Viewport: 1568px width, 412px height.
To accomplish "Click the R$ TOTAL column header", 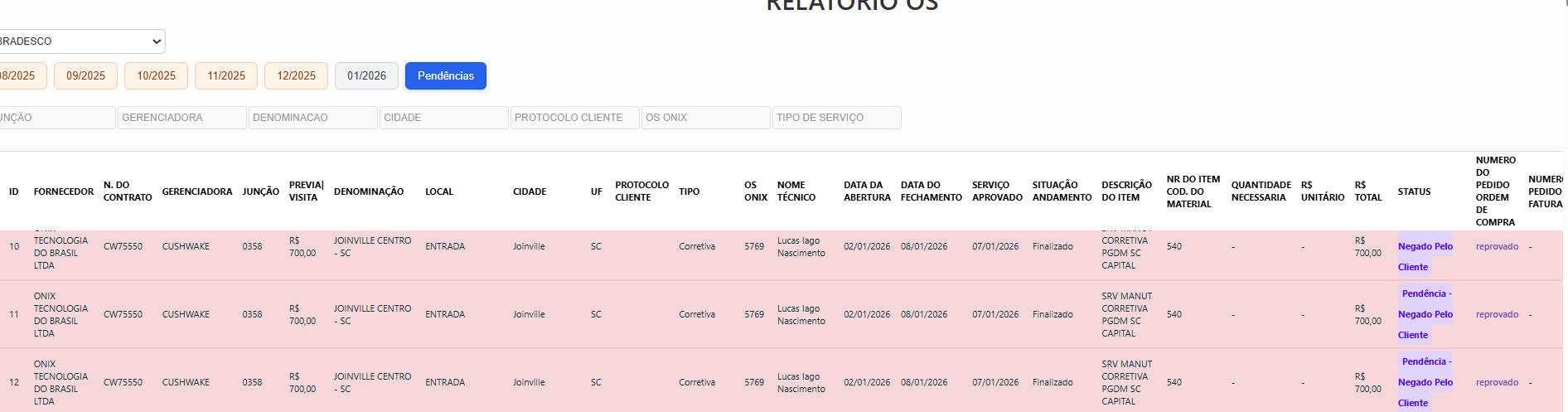I will tap(1368, 191).
